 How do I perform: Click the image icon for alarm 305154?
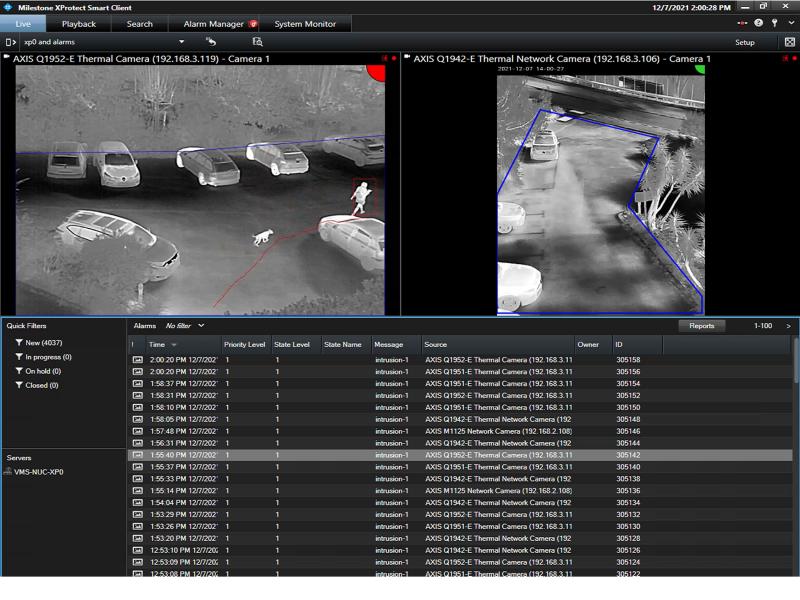click(138, 384)
